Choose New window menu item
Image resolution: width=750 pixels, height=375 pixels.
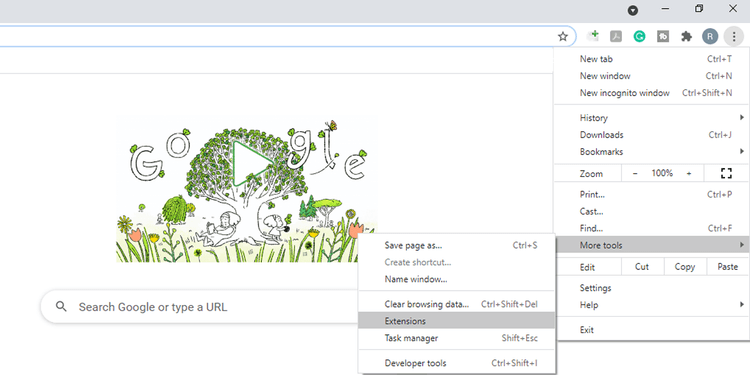652,76
